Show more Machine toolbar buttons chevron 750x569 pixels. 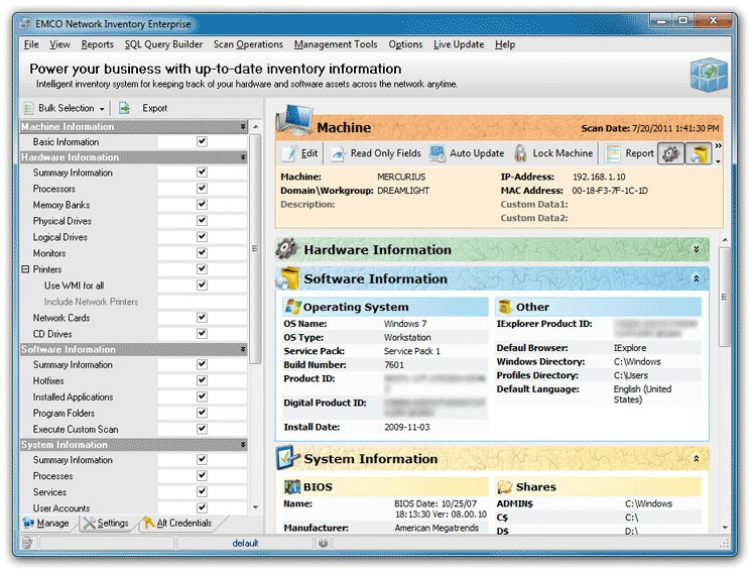click(x=718, y=146)
